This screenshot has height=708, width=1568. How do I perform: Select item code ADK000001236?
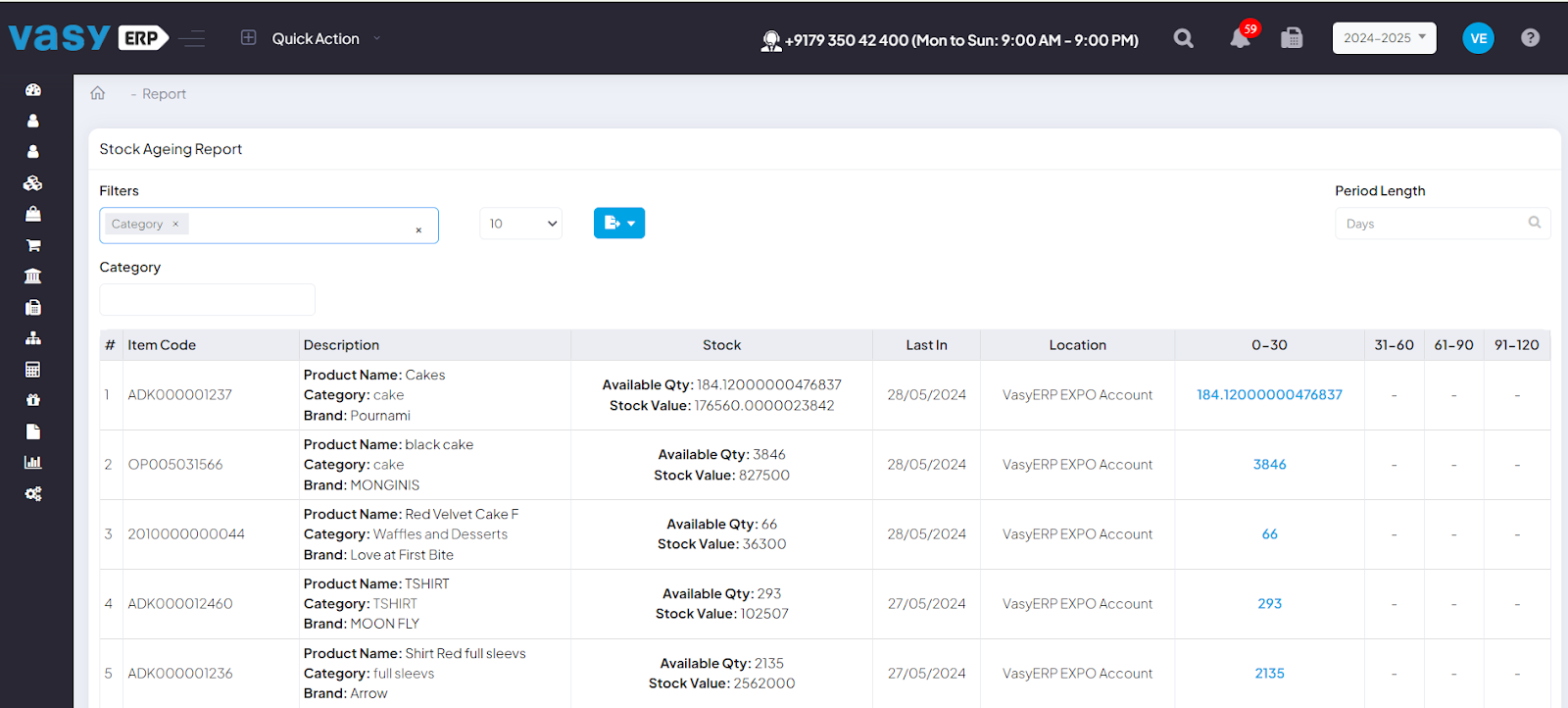180,673
